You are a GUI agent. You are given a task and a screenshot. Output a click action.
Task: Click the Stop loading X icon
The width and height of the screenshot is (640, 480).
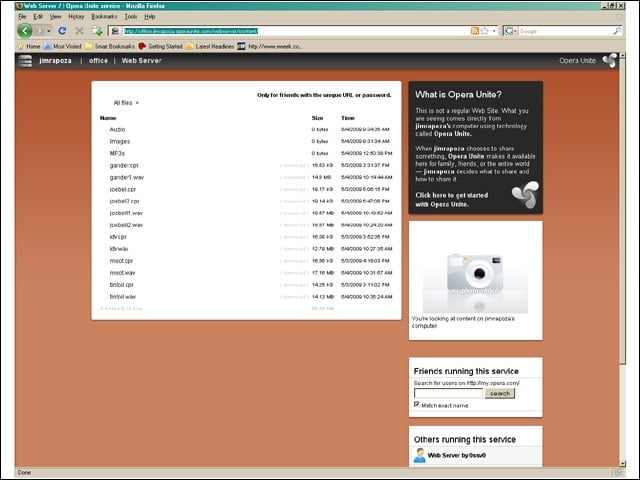(80, 31)
